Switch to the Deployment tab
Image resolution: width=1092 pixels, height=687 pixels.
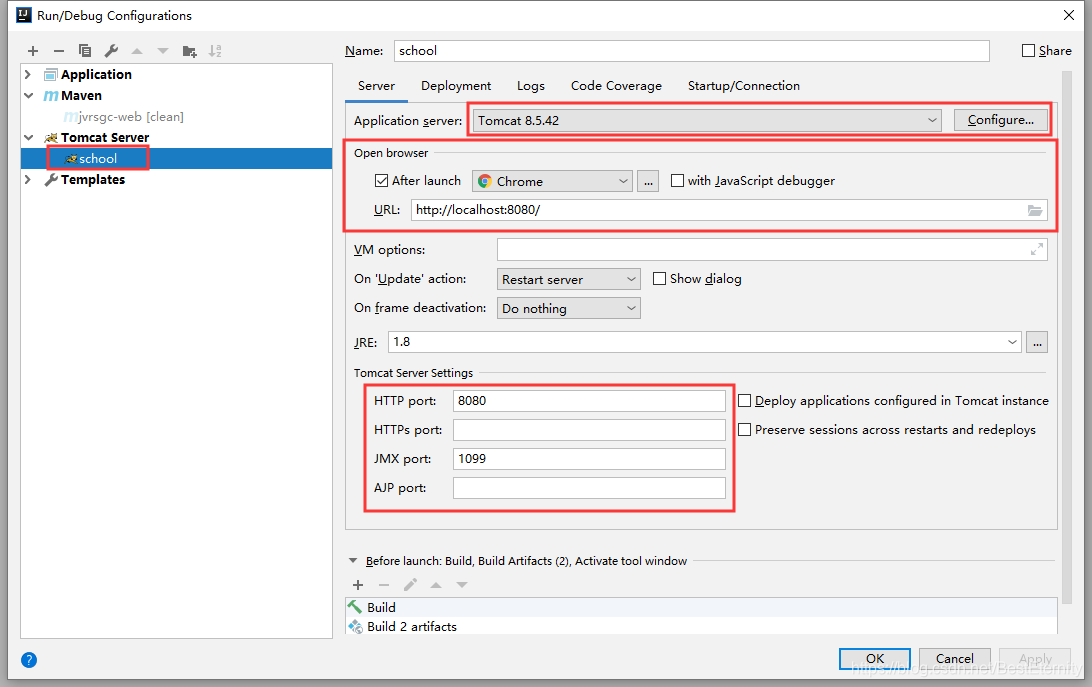456,86
